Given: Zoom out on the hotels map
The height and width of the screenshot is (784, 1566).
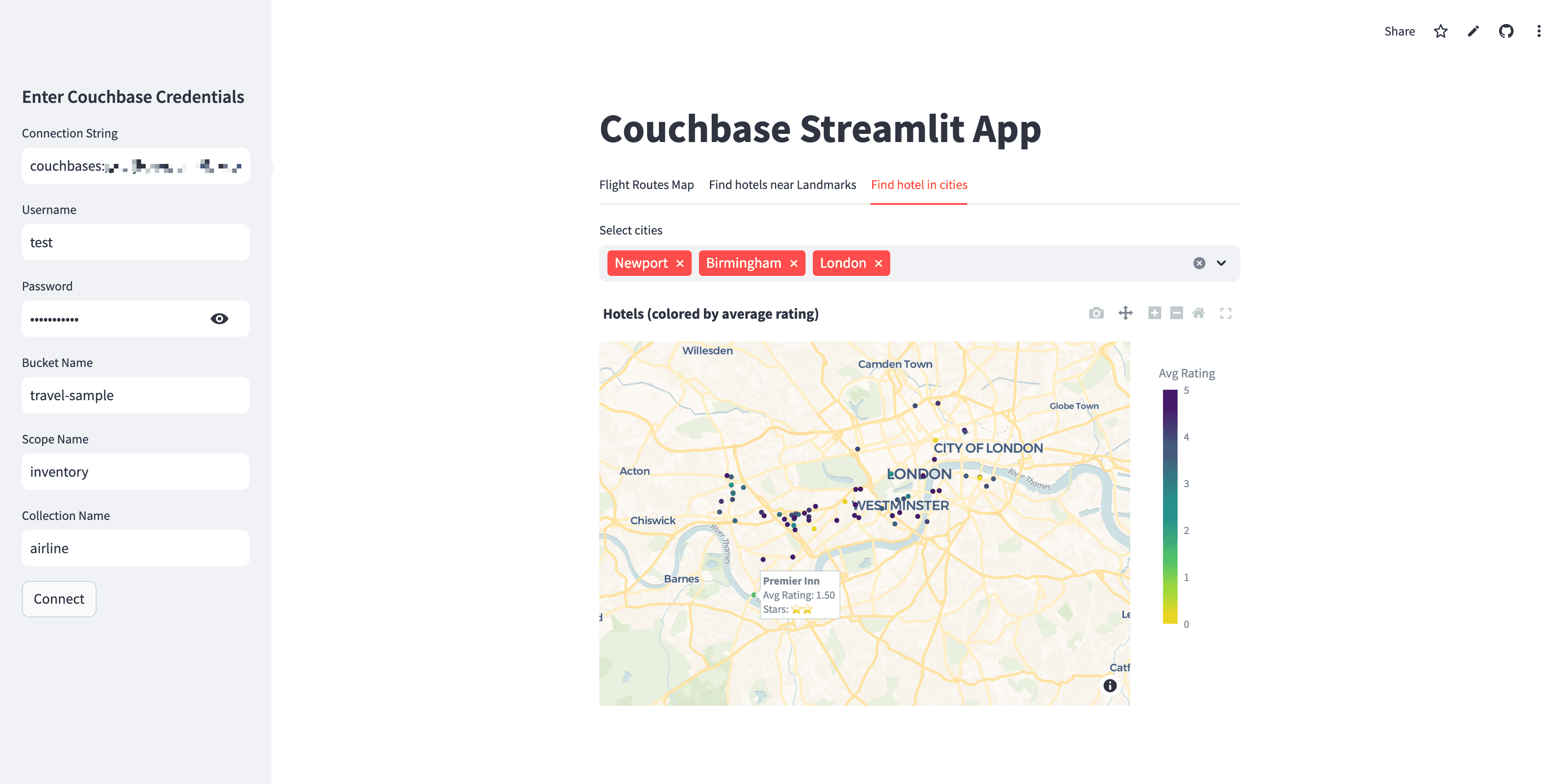Looking at the screenshot, I should pos(1176,314).
